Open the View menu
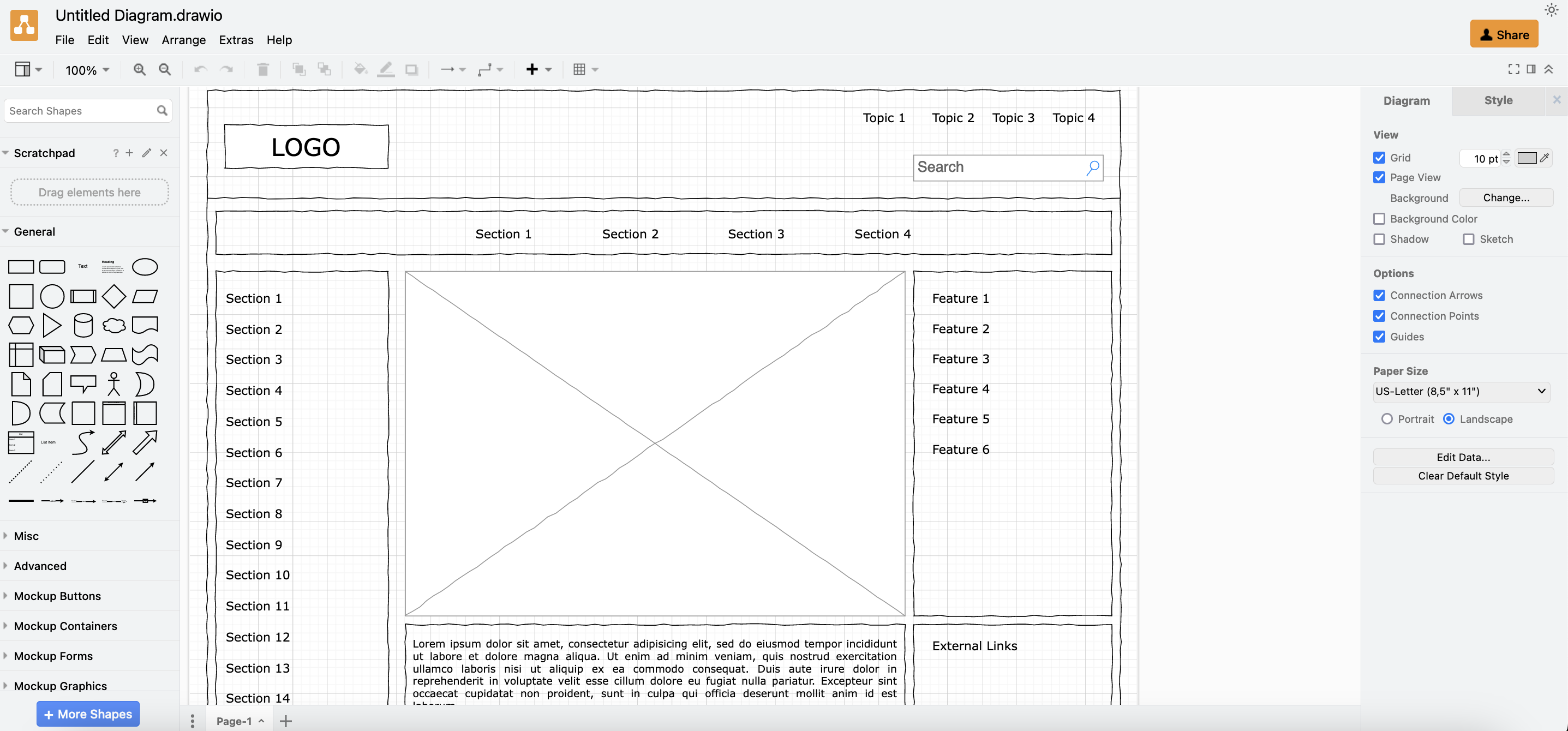Image resolution: width=1568 pixels, height=731 pixels. click(134, 40)
